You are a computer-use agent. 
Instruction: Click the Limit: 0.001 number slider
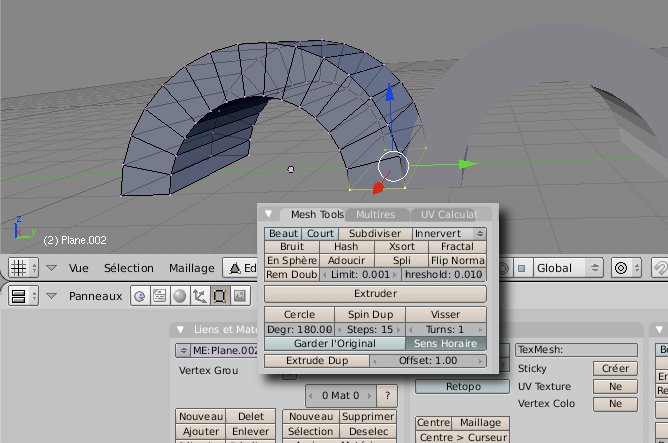360,274
